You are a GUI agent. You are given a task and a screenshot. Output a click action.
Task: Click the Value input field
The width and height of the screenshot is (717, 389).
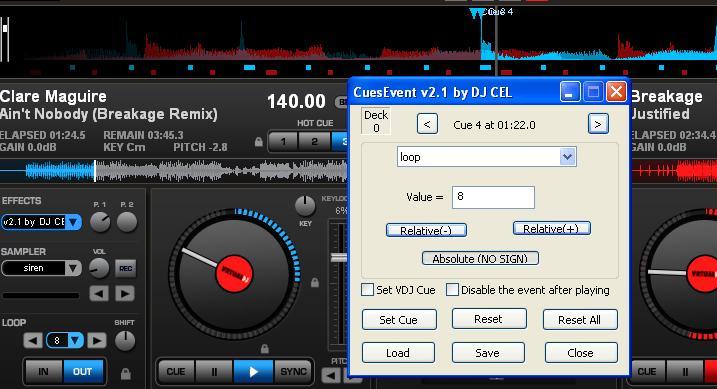pyautogui.click(x=493, y=197)
